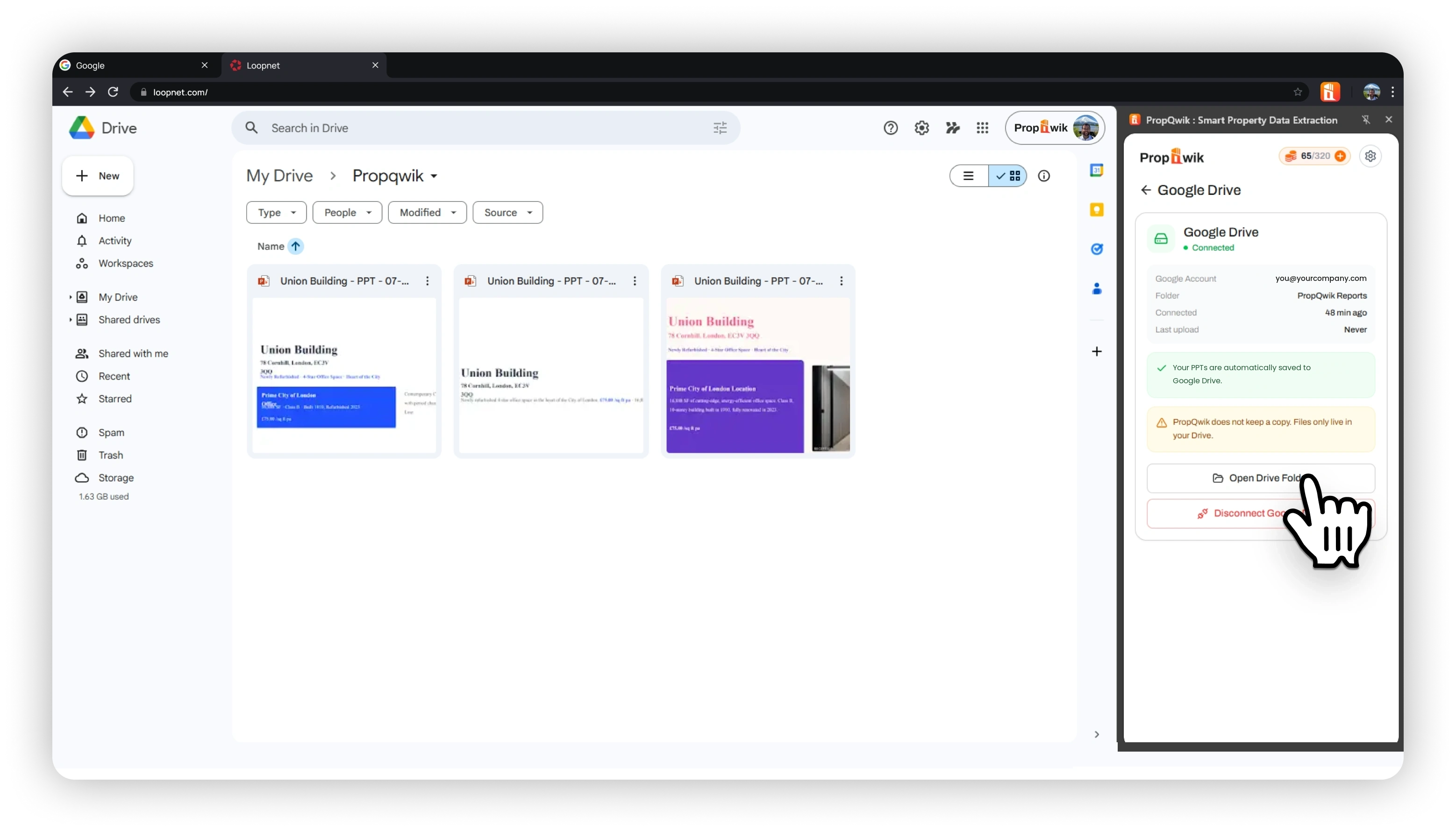Open search filter options icon in search bar
Screen dimensions: 1456x832
click(720, 128)
